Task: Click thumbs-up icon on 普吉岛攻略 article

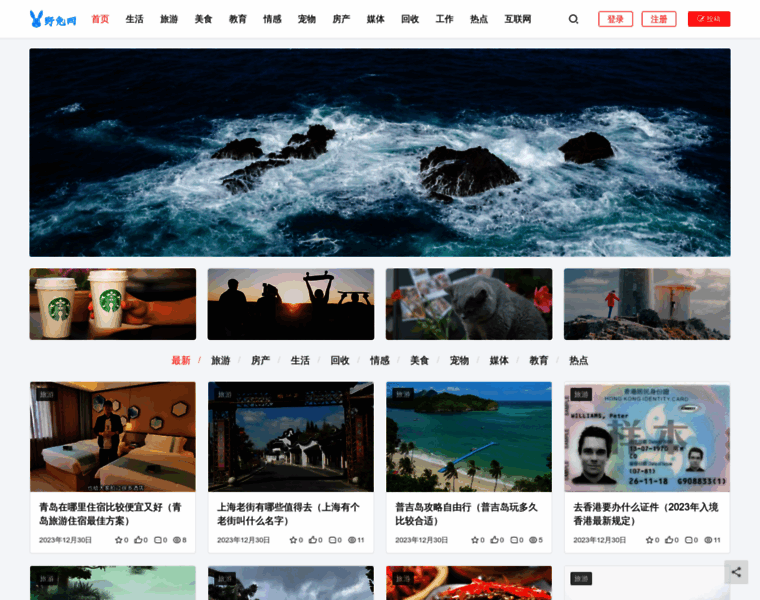Action: [494, 540]
